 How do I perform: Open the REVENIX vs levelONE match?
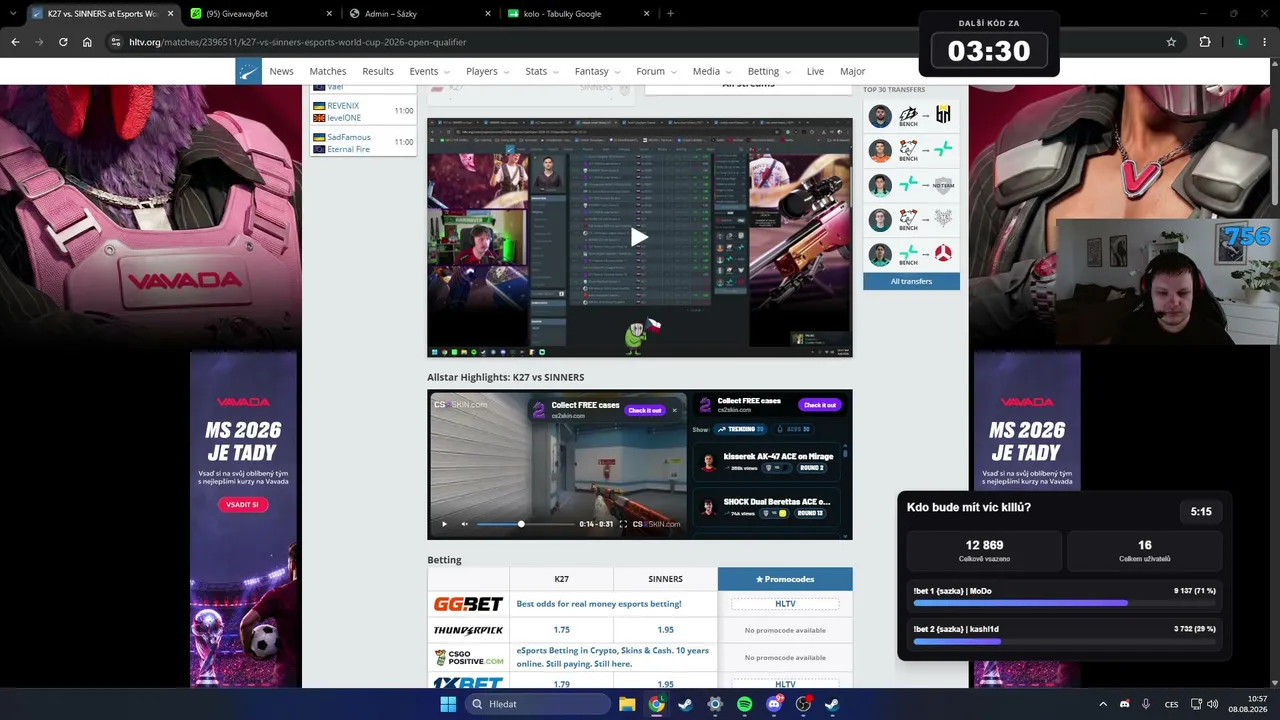pos(363,111)
